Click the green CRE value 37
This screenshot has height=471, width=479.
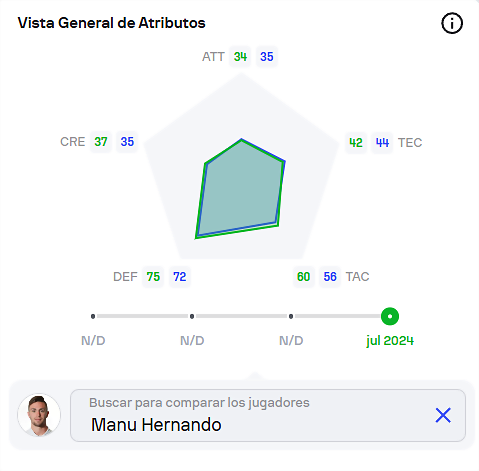(101, 142)
